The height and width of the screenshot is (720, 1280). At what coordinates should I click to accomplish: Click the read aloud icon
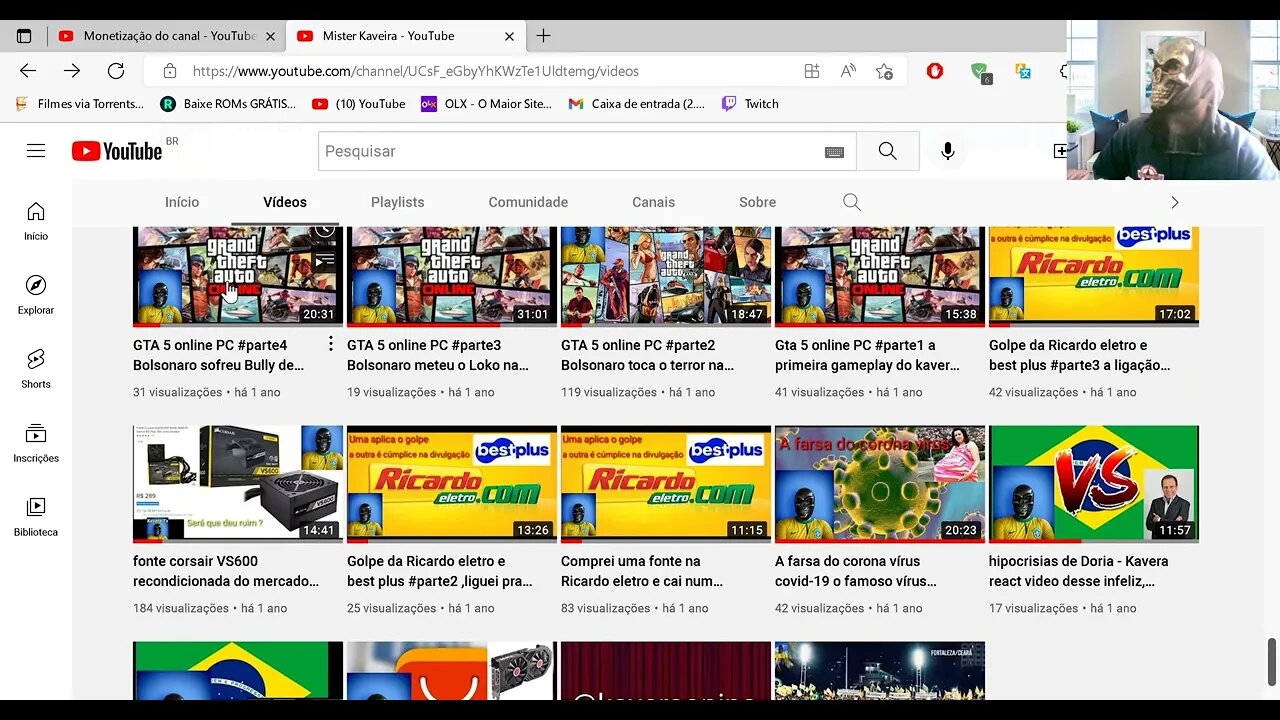coord(848,71)
